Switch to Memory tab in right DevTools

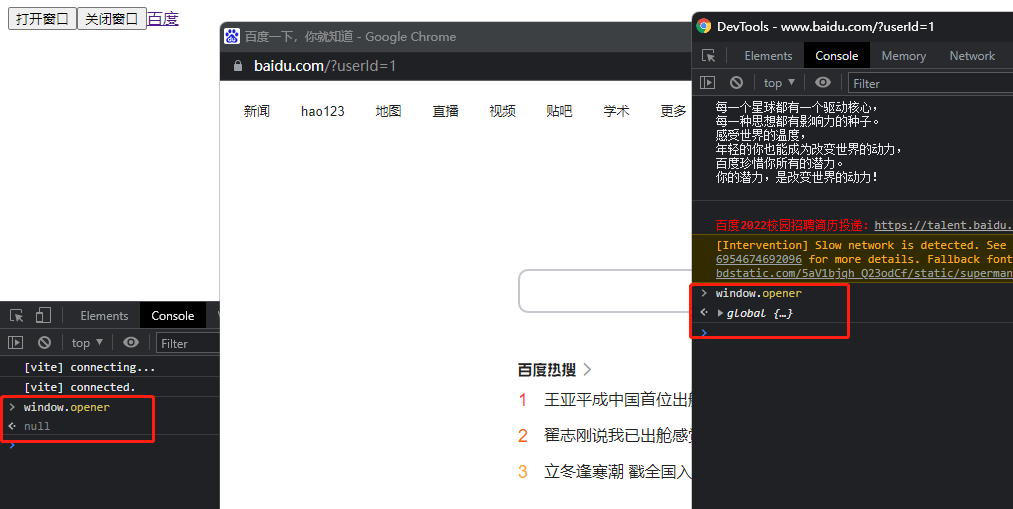pyautogui.click(x=903, y=56)
